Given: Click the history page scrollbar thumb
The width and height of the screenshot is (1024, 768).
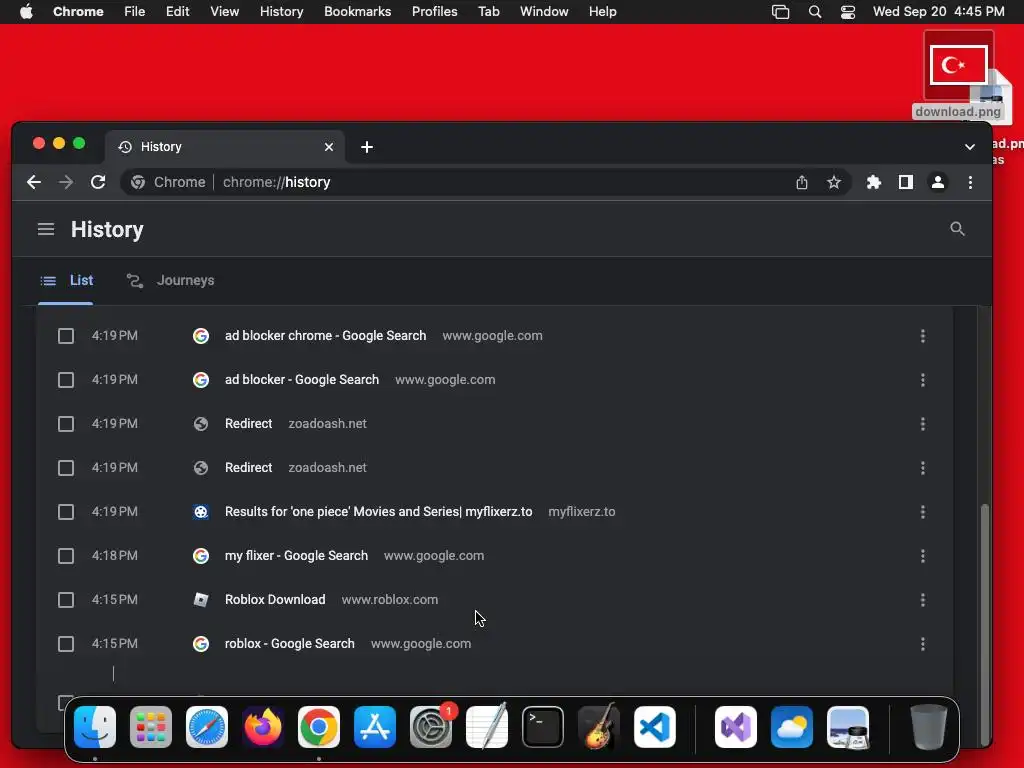Looking at the screenshot, I should coord(985,624).
